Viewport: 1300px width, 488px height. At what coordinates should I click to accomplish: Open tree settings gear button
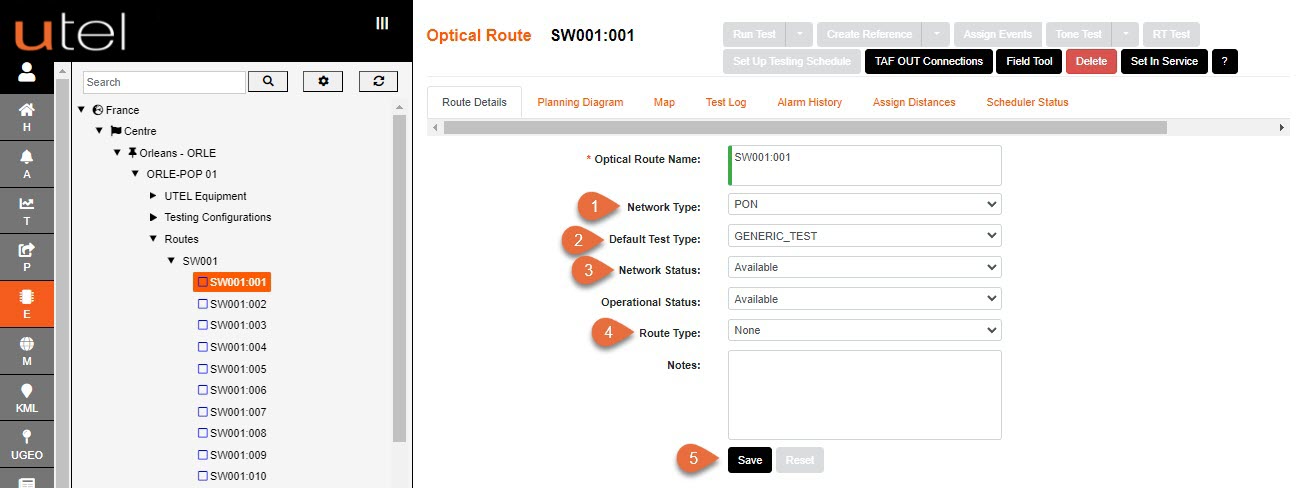coord(323,82)
